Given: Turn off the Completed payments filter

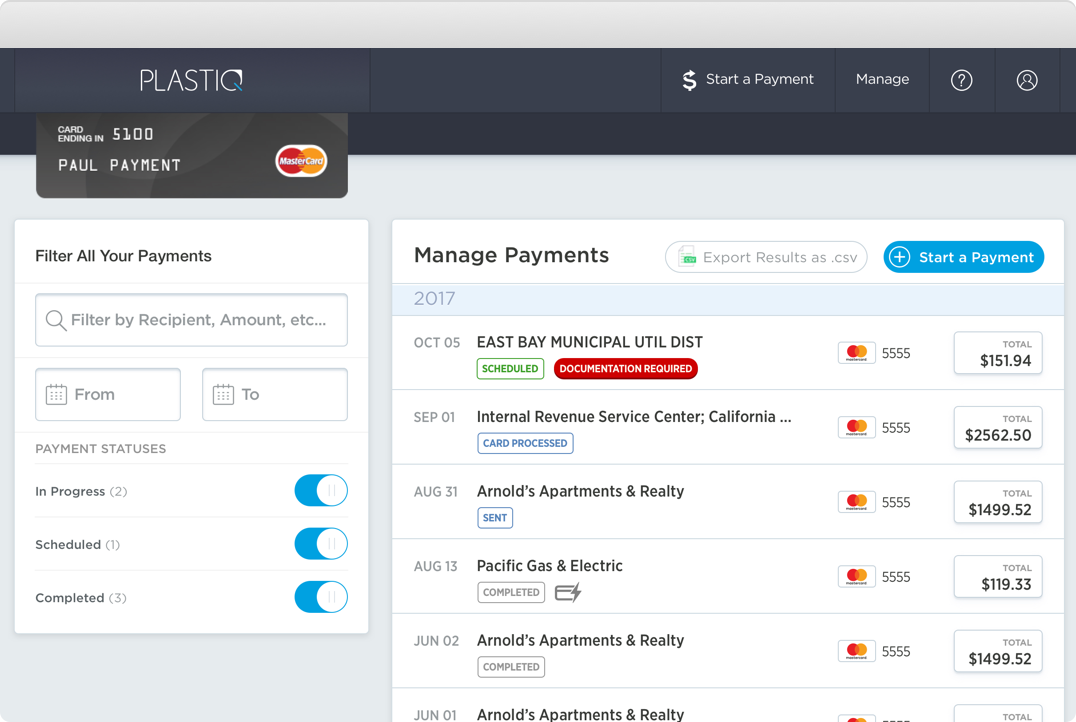Looking at the screenshot, I should pos(321,597).
